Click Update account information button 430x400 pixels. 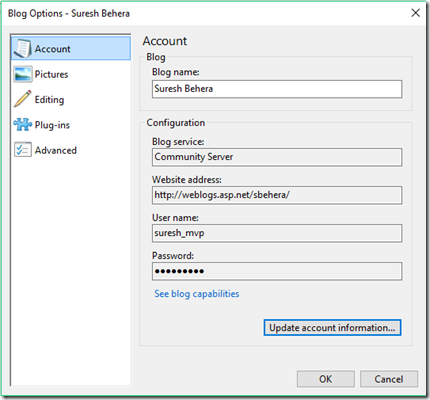[332, 328]
